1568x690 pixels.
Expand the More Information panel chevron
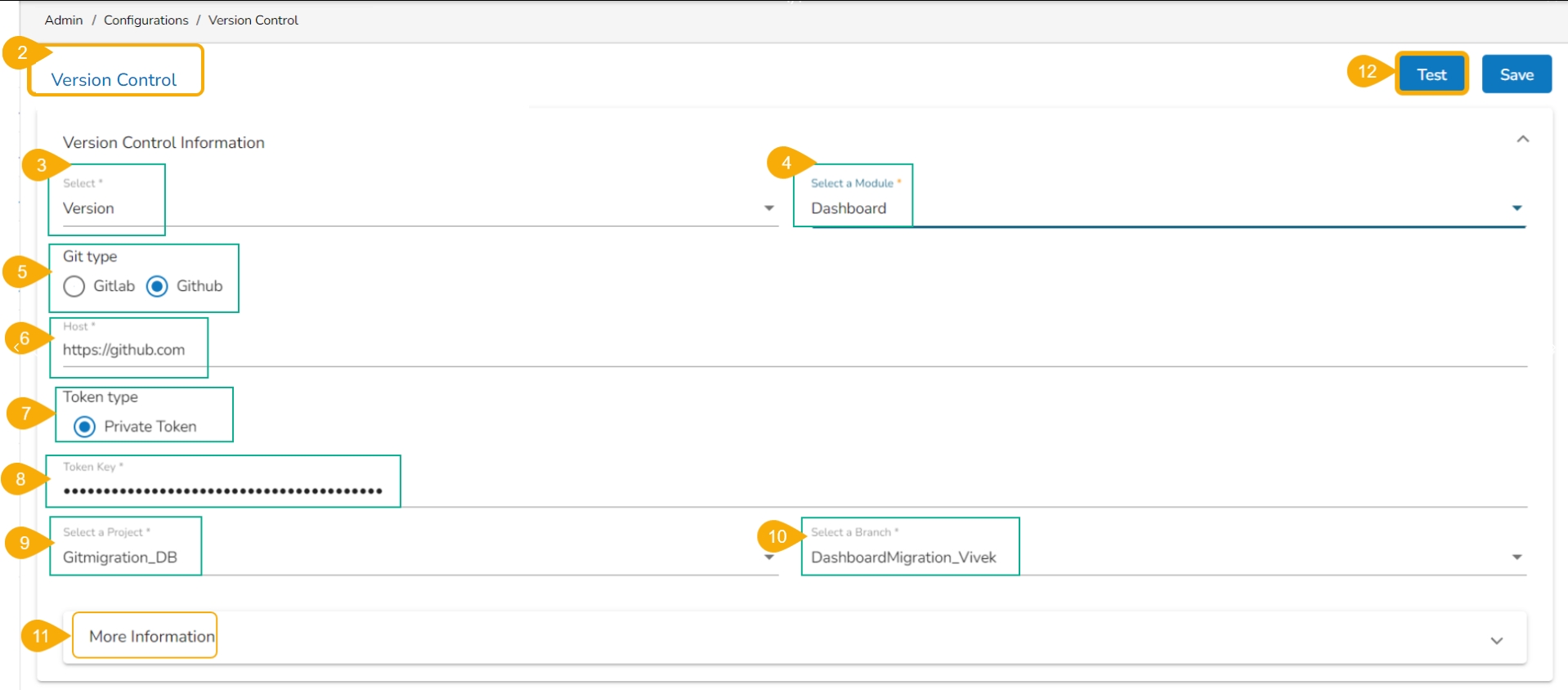[x=1496, y=641]
